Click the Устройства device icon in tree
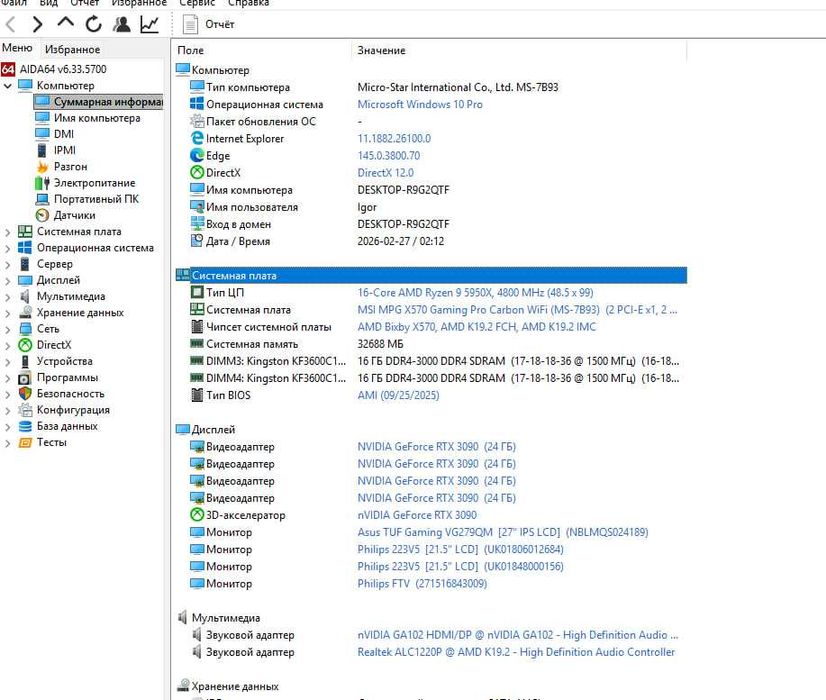The image size is (826, 700). click(25, 361)
